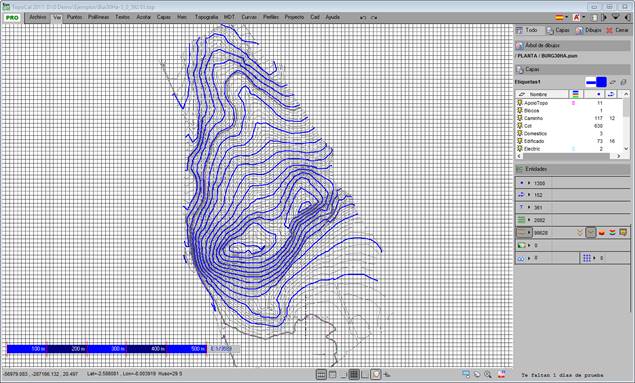Toggle the grid display status icon
The image size is (635, 383).
coord(354,375)
